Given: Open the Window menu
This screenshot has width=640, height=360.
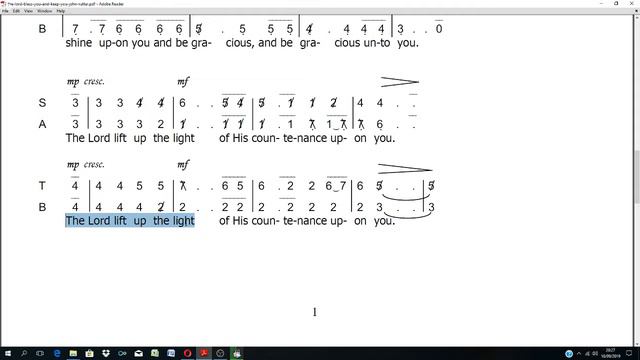Looking at the screenshot, I should tap(44, 11).
